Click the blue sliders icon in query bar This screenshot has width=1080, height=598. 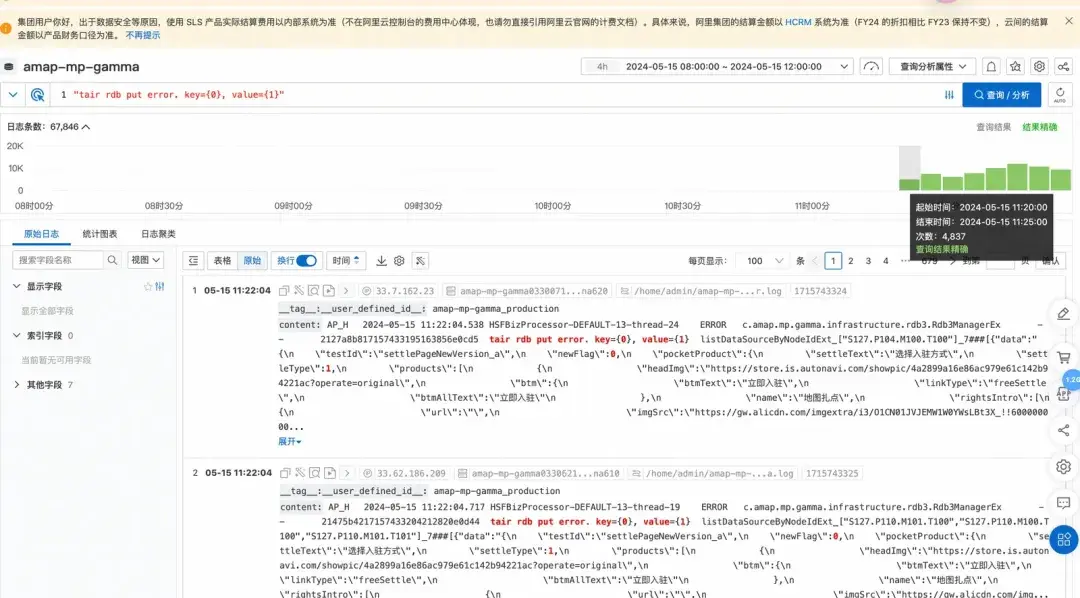coord(949,95)
